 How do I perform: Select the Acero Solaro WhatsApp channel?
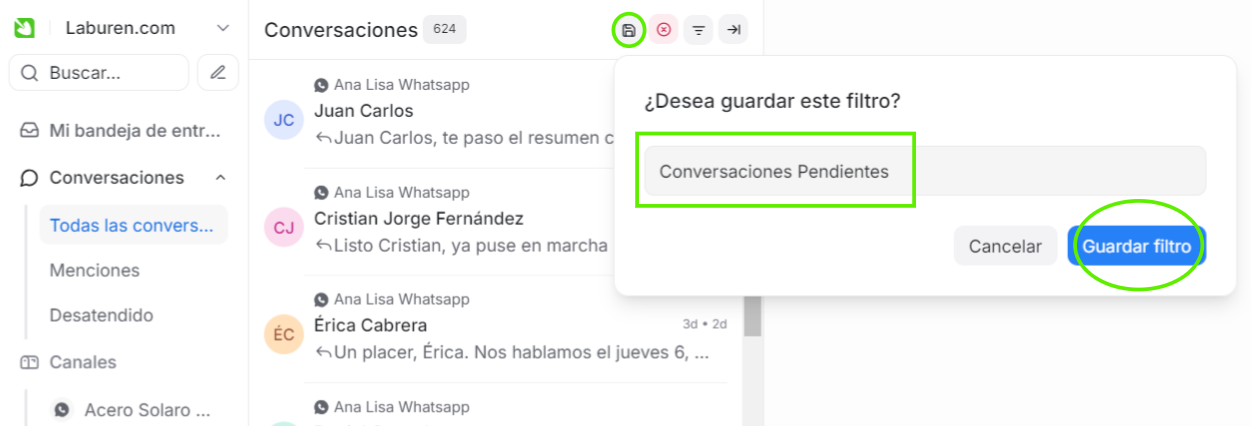click(x=148, y=410)
